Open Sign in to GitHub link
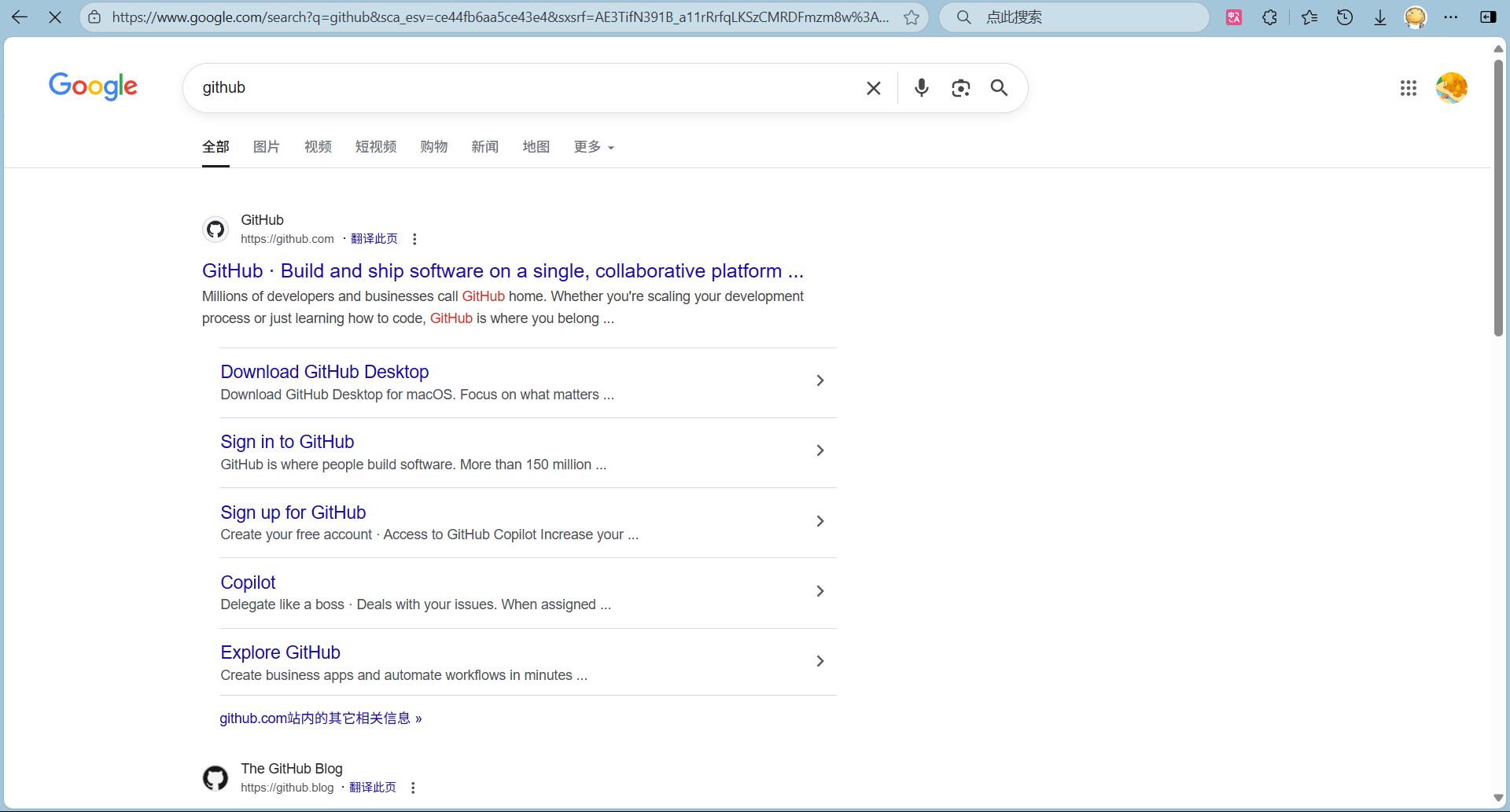1510x812 pixels. [x=287, y=442]
